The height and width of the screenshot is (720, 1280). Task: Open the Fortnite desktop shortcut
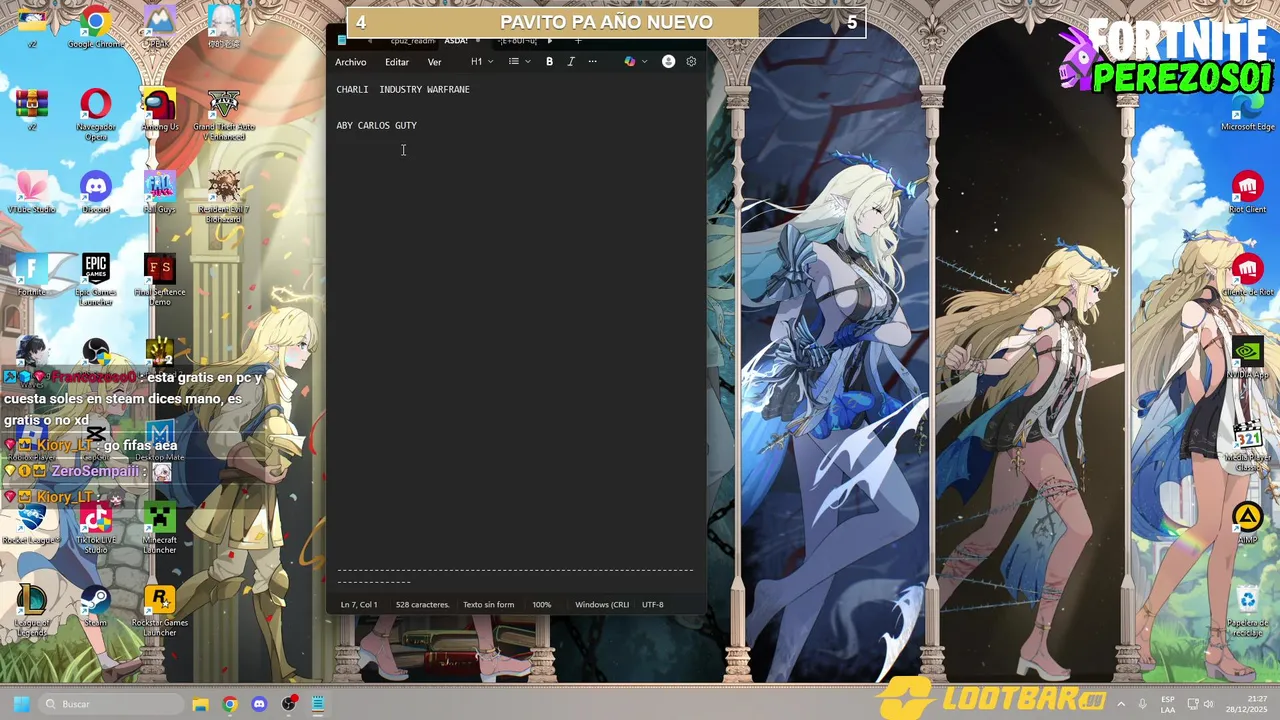click(x=32, y=275)
